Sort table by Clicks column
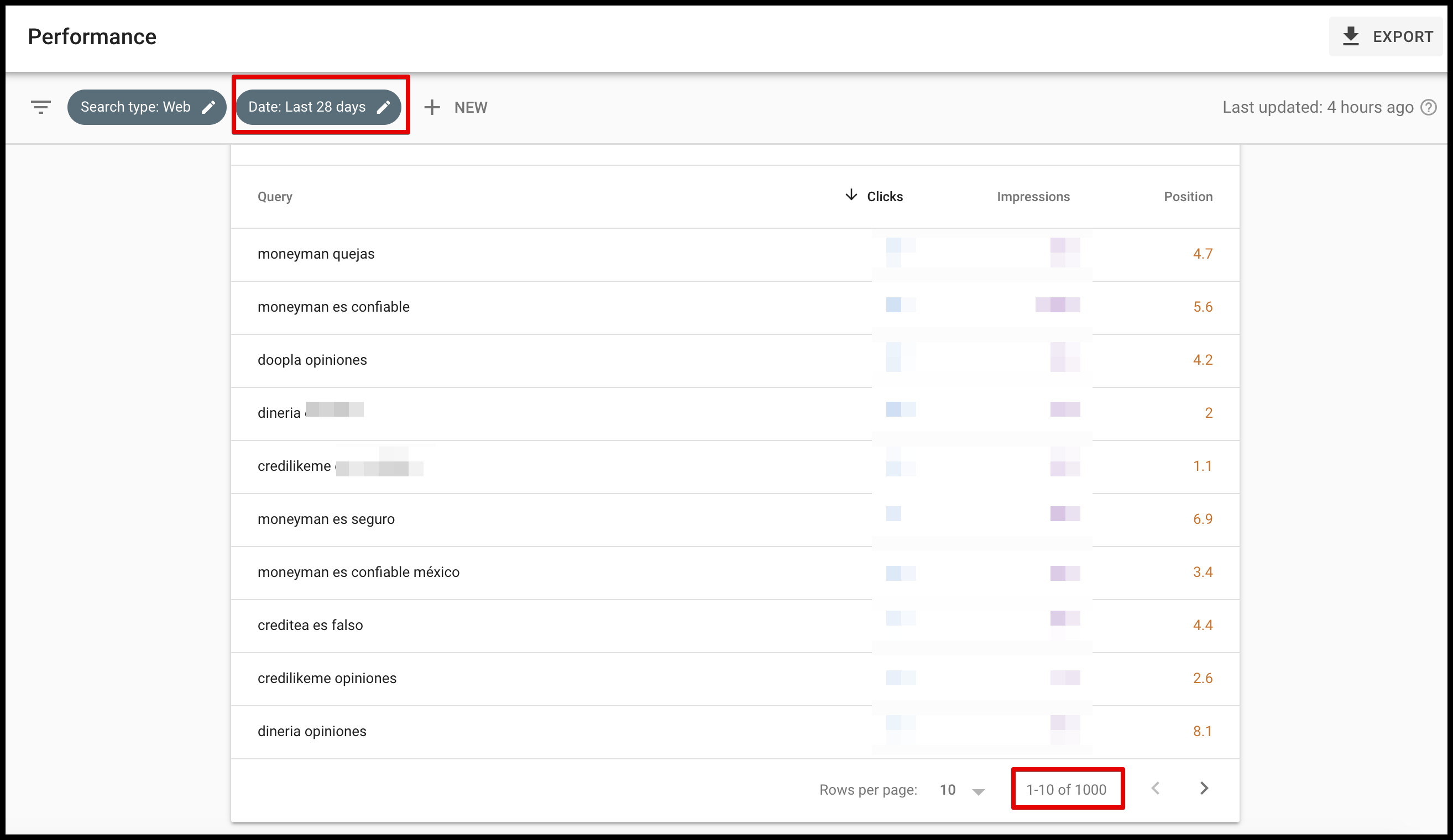This screenshot has height=840, width=1453. click(x=885, y=197)
